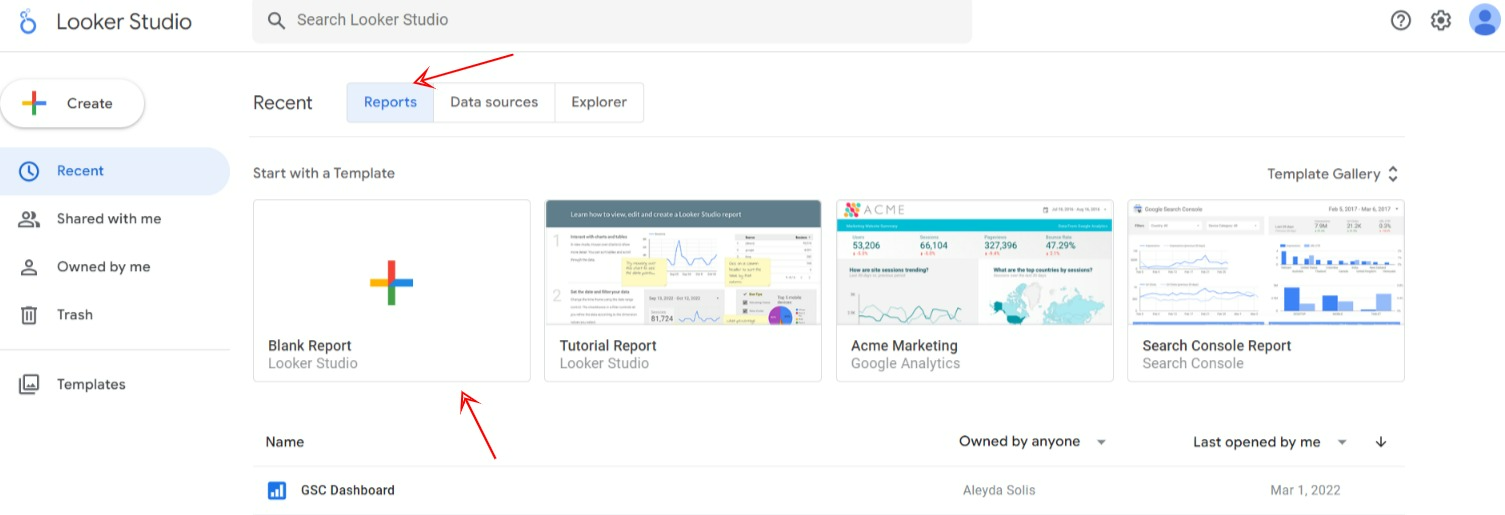This screenshot has width=1505, height=515.
Task: Click the Start with a Template heading
Action: pyautogui.click(x=324, y=173)
